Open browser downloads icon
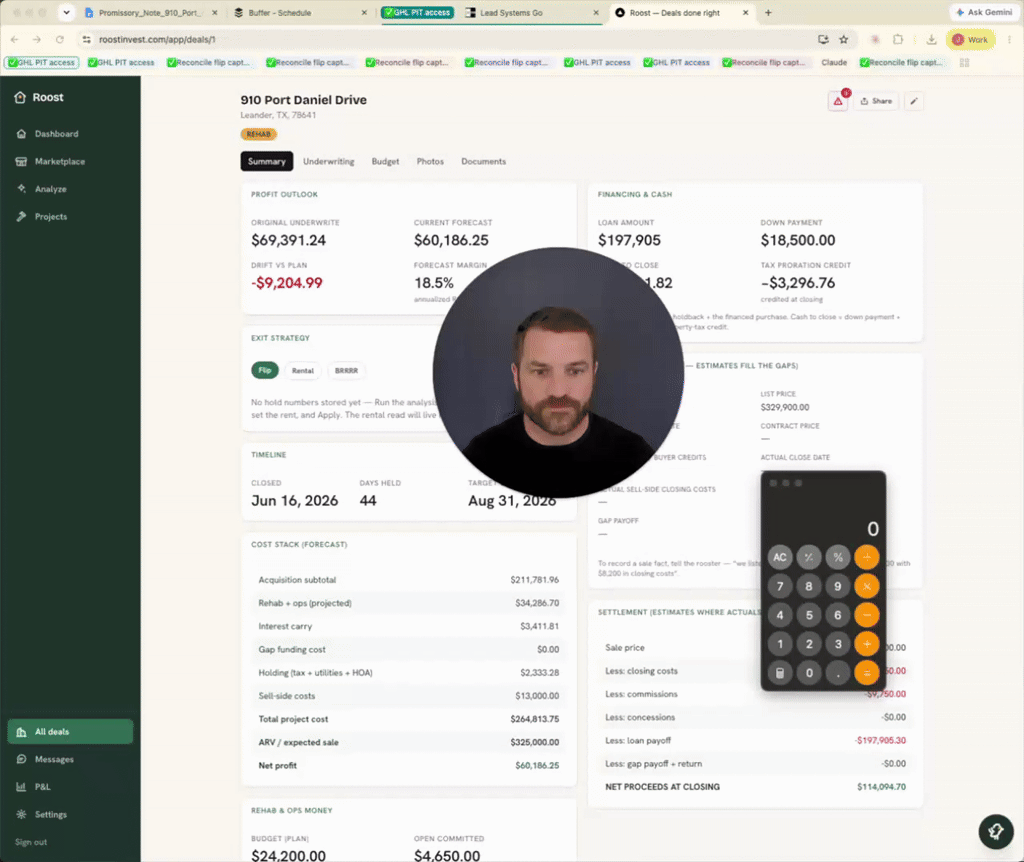Image resolution: width=1024 pixels, height=862 pixels. [x=932, y=39]
